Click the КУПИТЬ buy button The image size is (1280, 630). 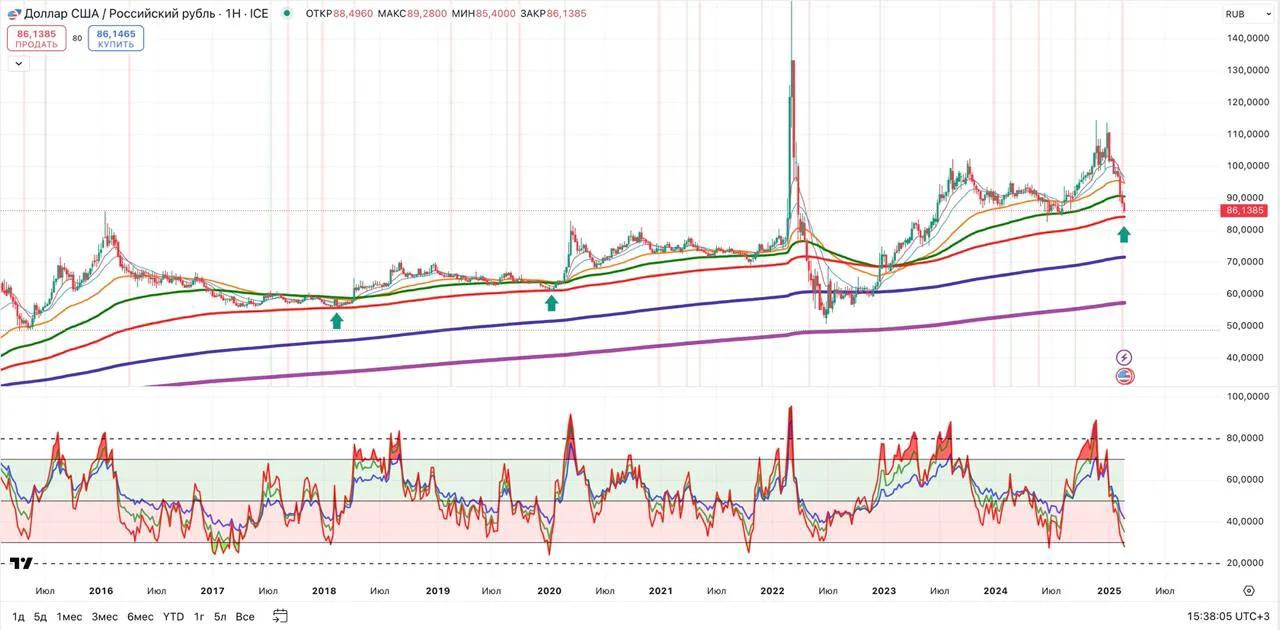116,39
